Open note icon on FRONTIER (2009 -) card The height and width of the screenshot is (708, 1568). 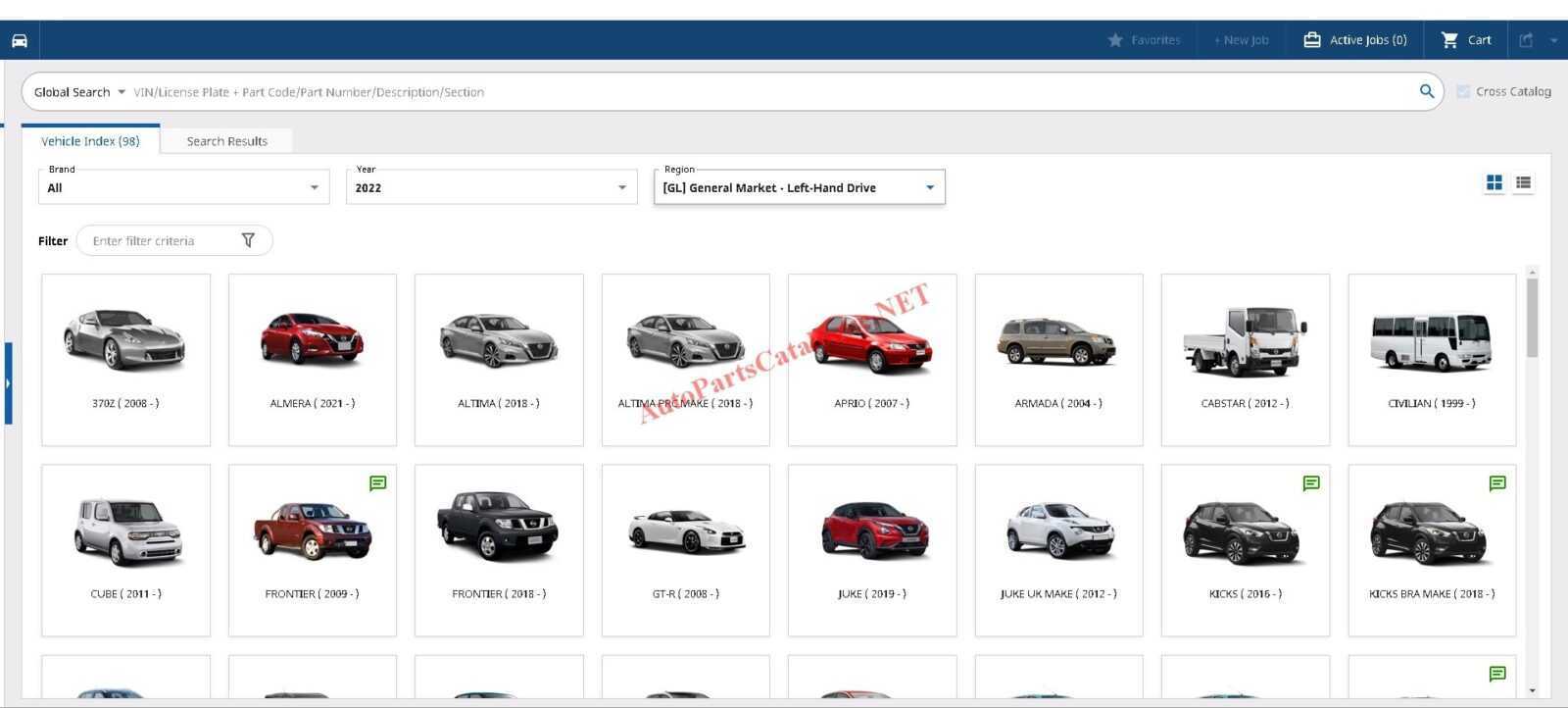[x=377, y=483]
